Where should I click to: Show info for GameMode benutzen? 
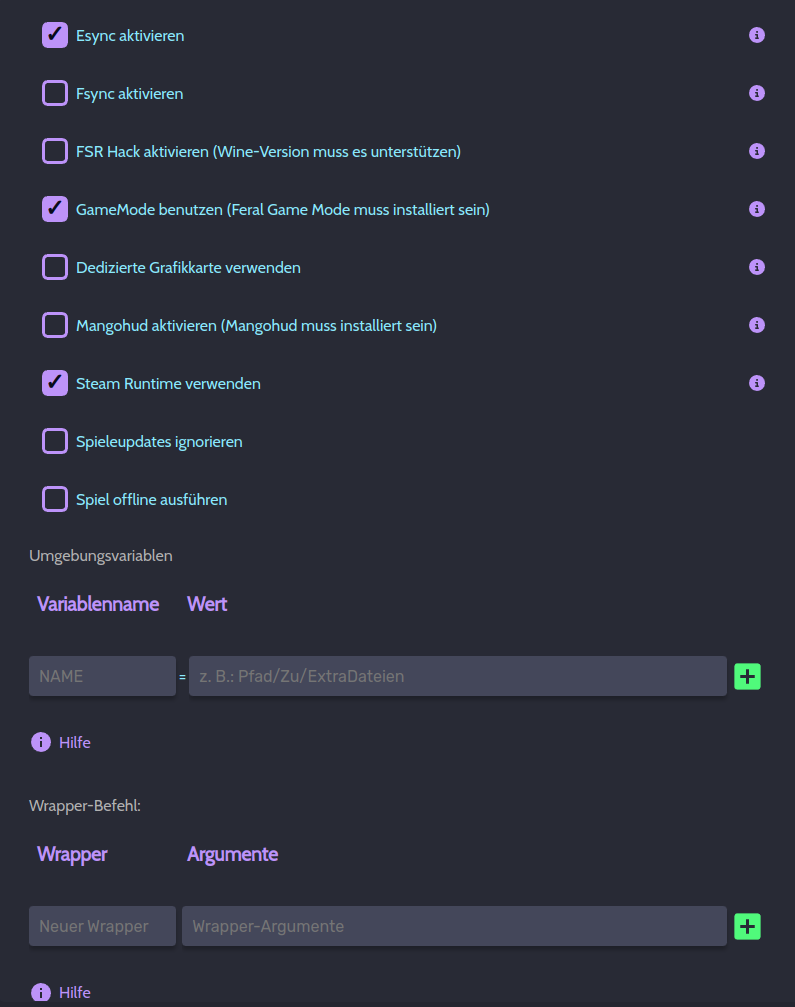757,210
